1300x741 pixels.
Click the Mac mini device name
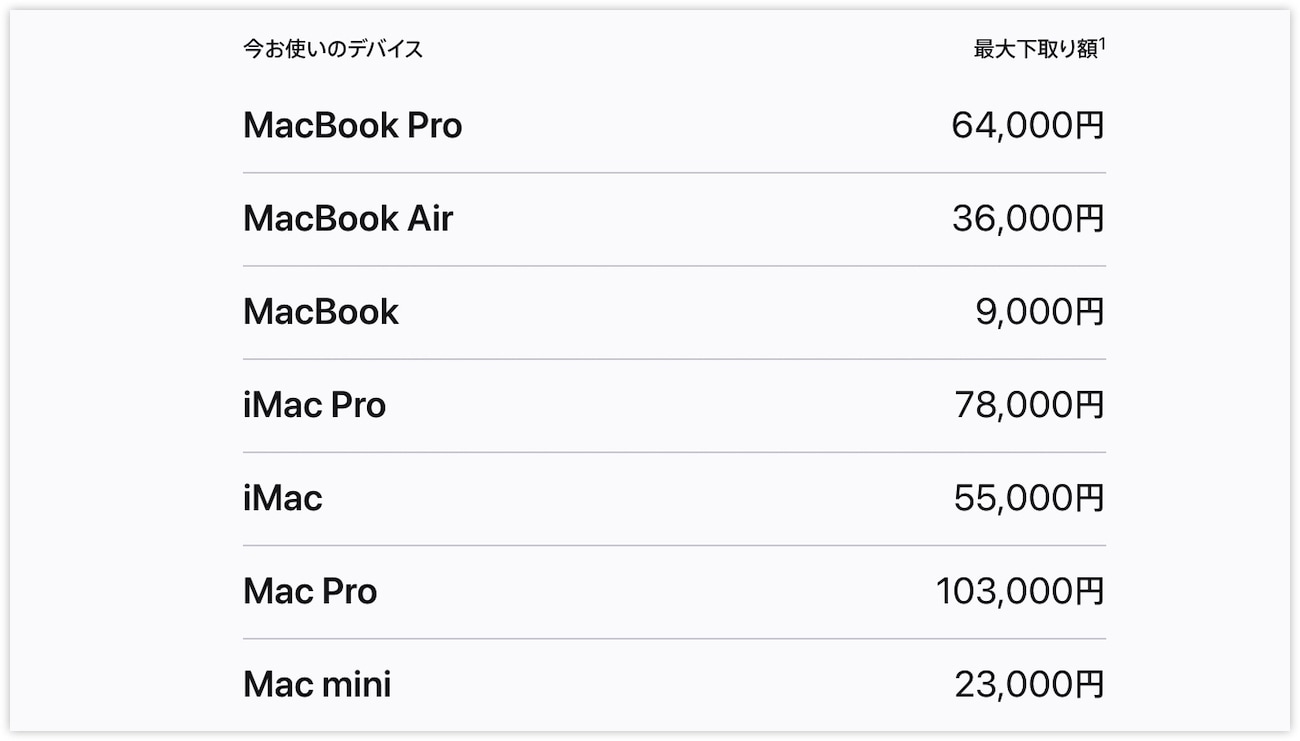click(317, 684)
